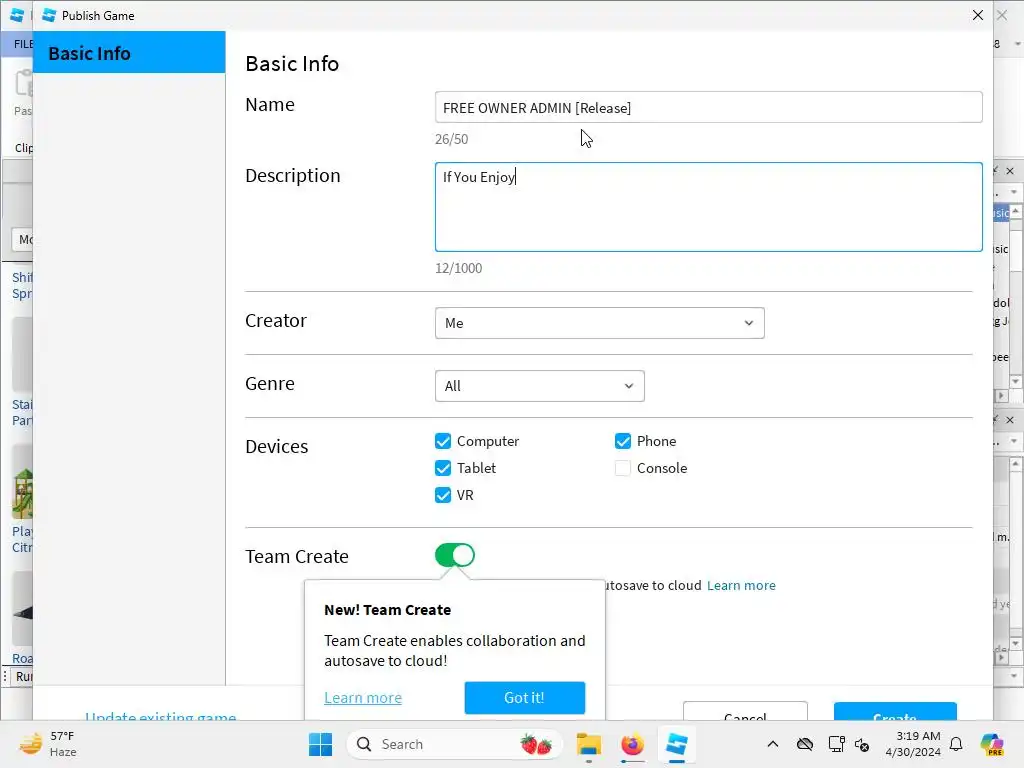Click the Update existing game link
Screen dimensions: 1024x768
161,716
